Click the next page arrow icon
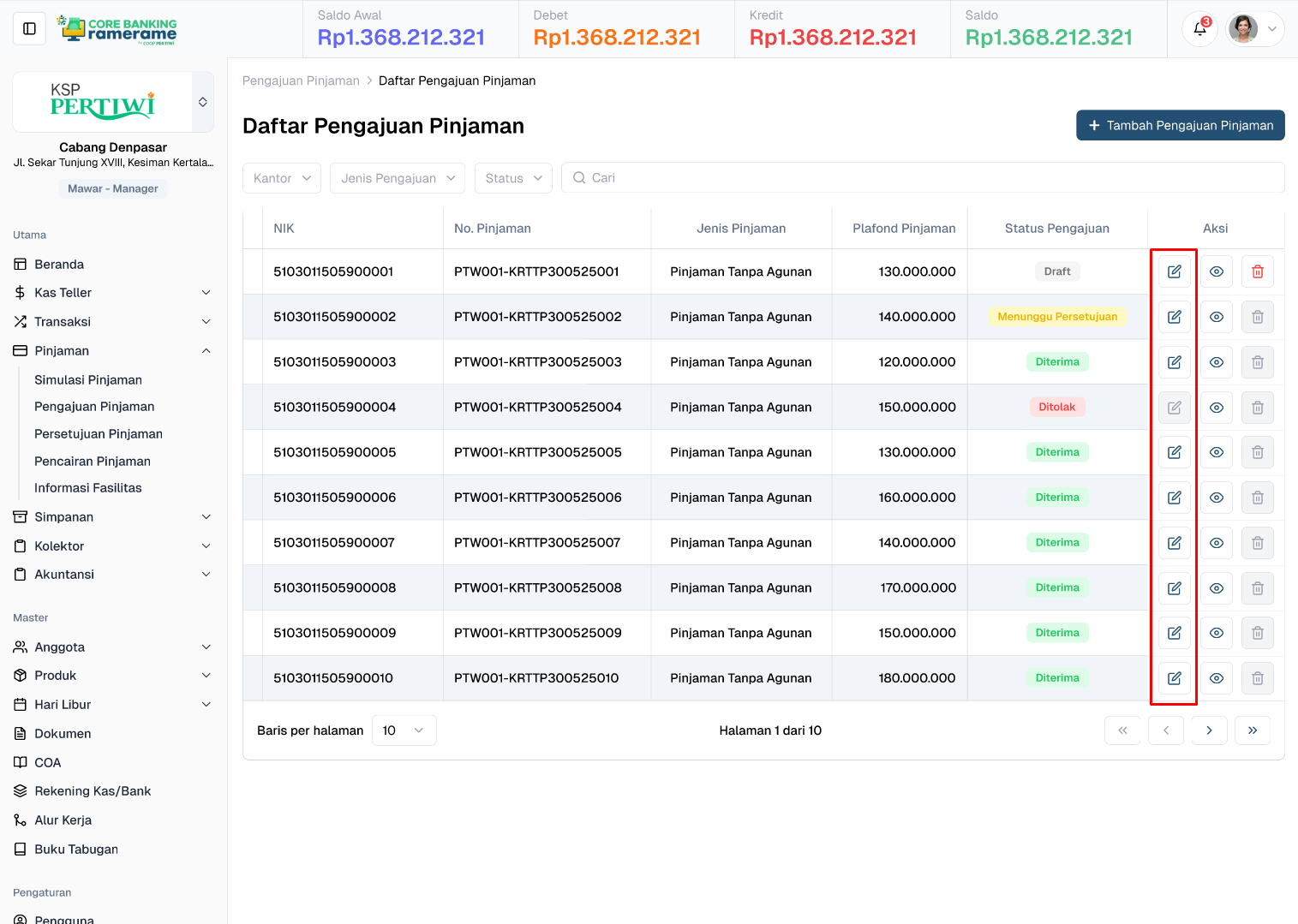 1209,730
